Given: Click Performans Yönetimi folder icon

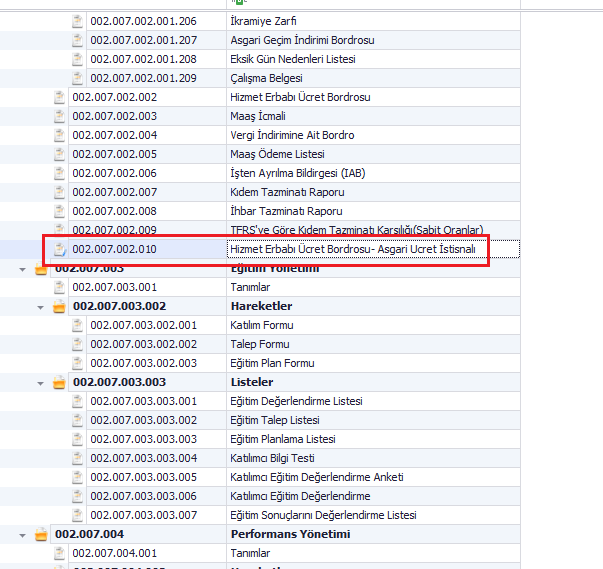Looking at the screenshot, I should [x=42, y=534].
